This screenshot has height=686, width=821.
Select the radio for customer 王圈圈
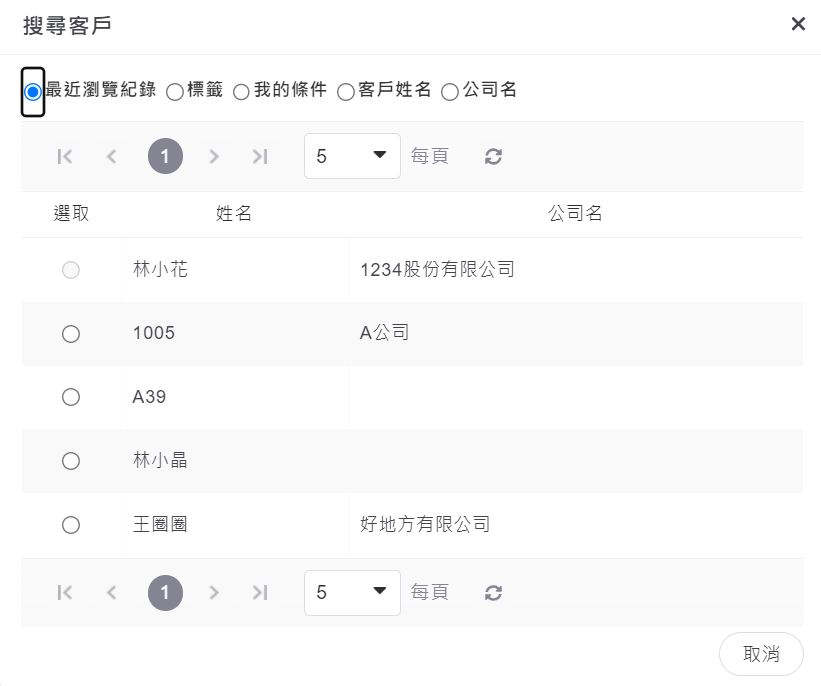(x=71, y=525)
